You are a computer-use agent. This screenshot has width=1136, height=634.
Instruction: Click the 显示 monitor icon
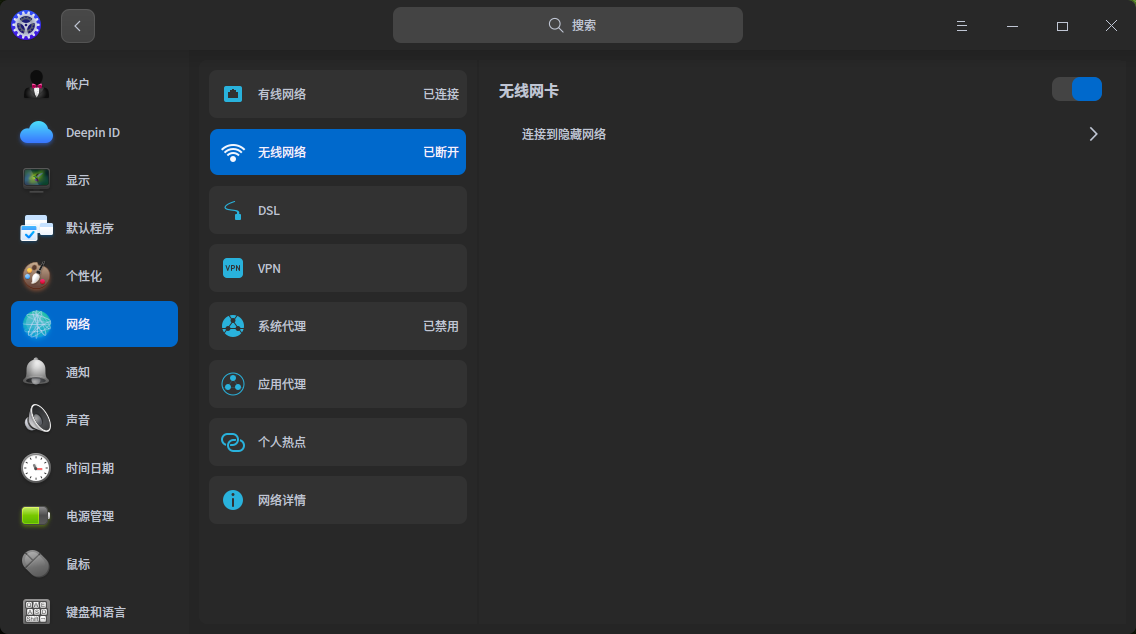(x=36, y=180)
